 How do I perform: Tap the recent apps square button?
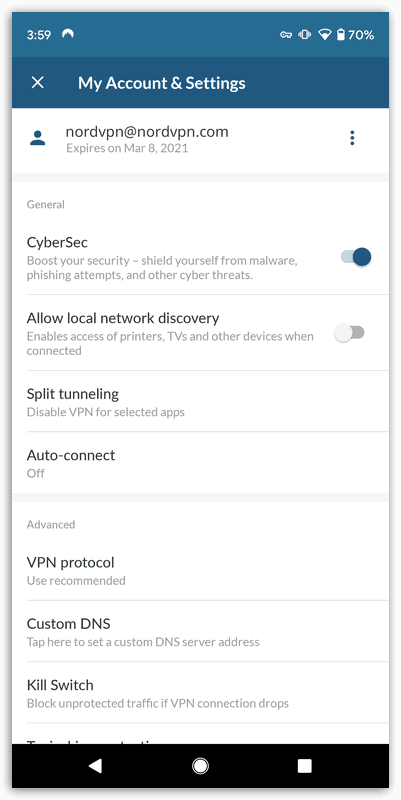(305, 765)
